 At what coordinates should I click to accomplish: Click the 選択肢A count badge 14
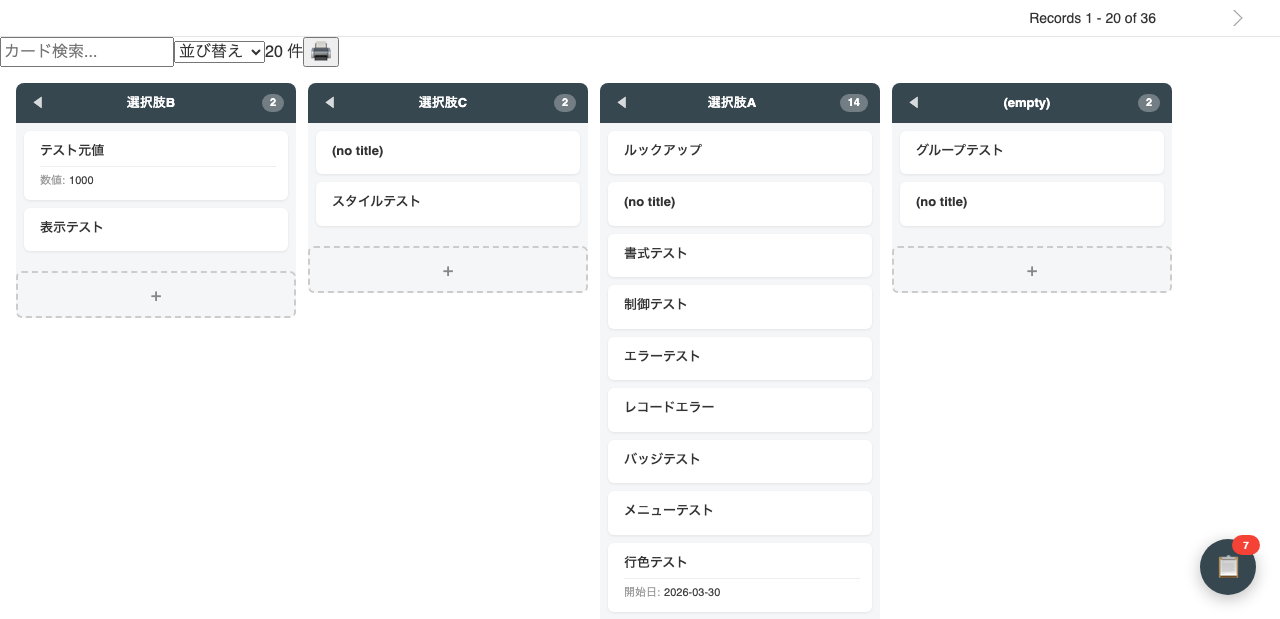click(853, 103)
